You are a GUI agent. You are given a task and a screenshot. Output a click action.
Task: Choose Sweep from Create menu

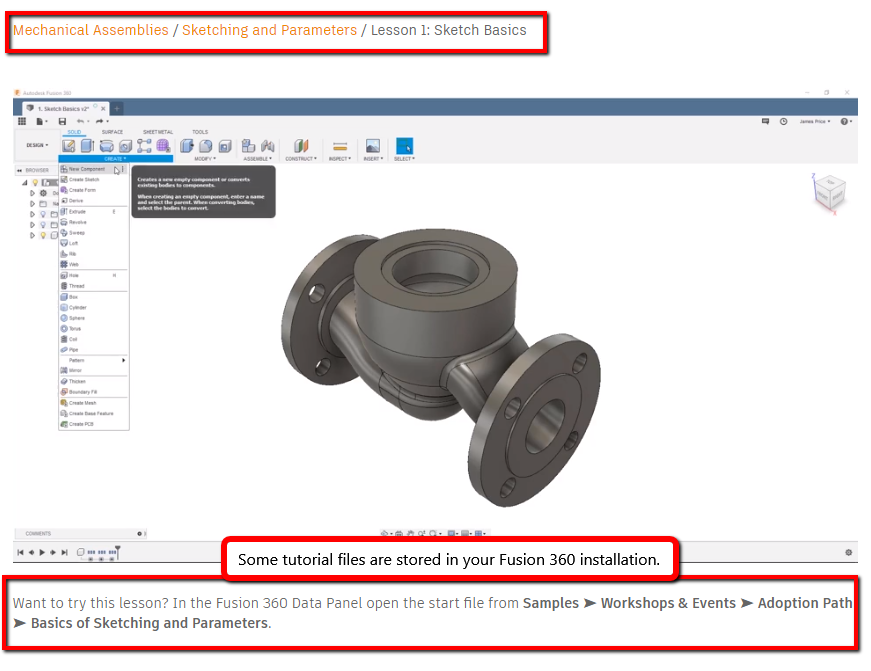[93, 233]
